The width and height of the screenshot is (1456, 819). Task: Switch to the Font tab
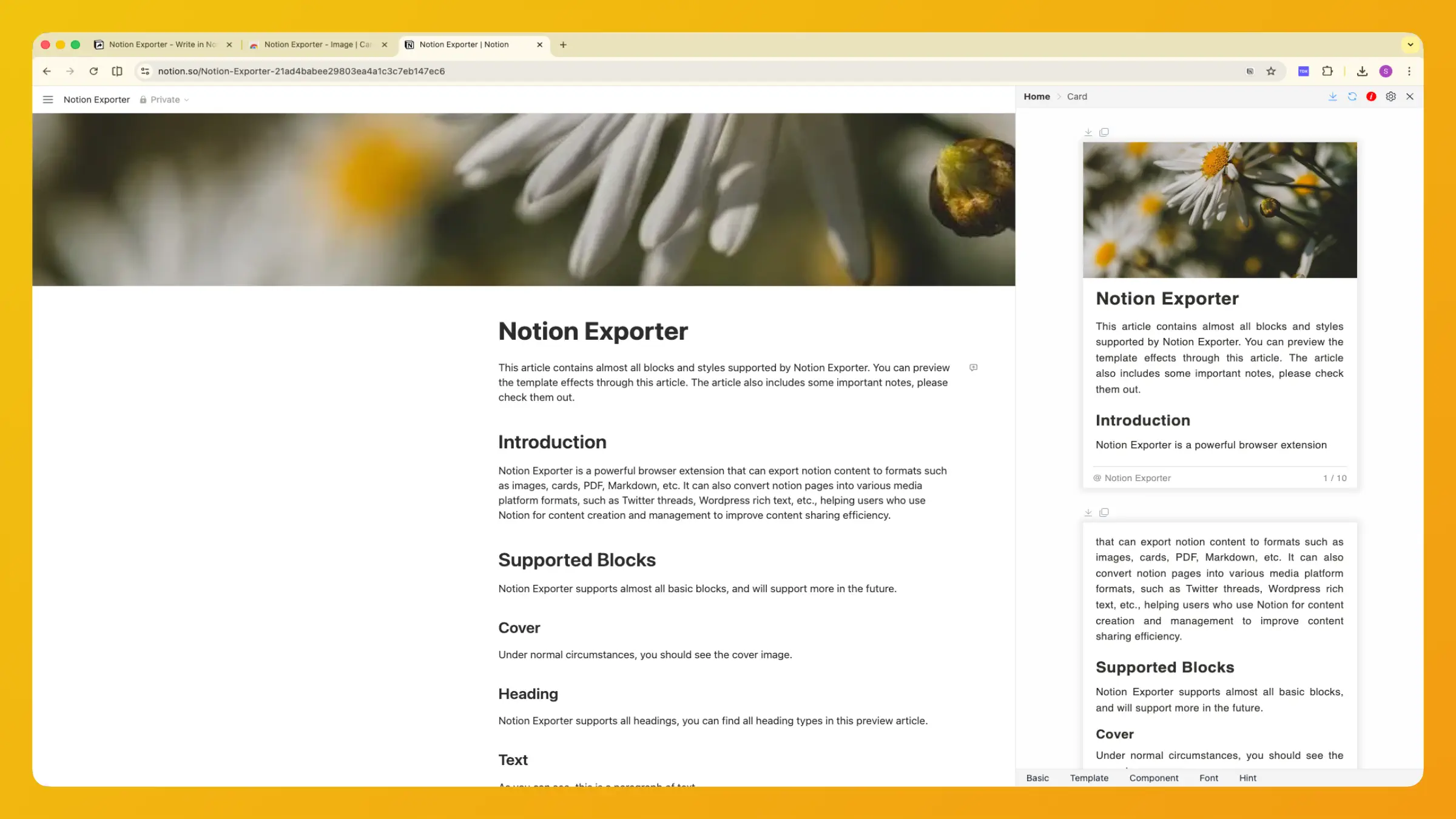[x=1208, y=778]
